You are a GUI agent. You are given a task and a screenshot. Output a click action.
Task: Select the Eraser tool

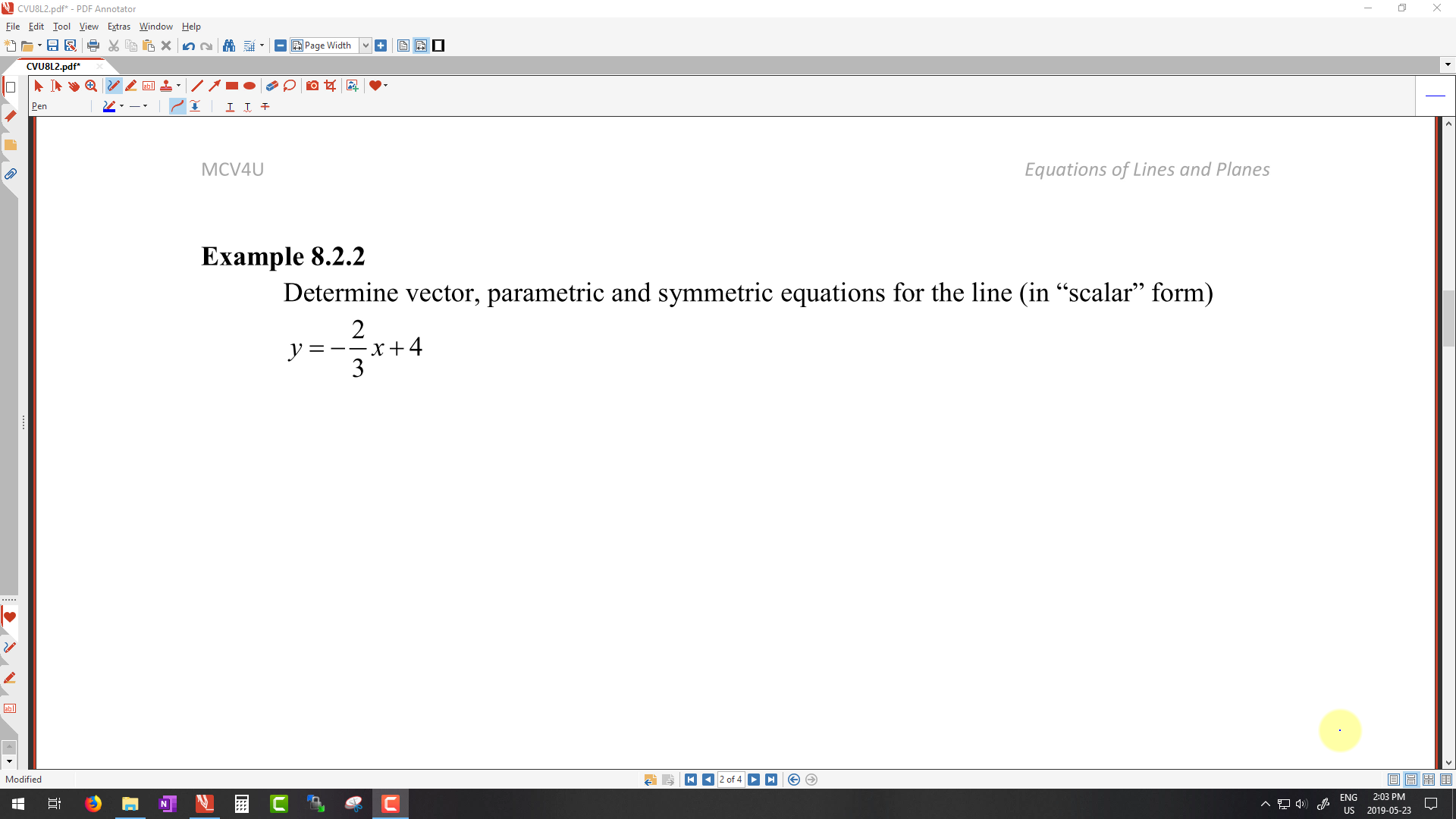pyautogui.click(x=271, y=86)
